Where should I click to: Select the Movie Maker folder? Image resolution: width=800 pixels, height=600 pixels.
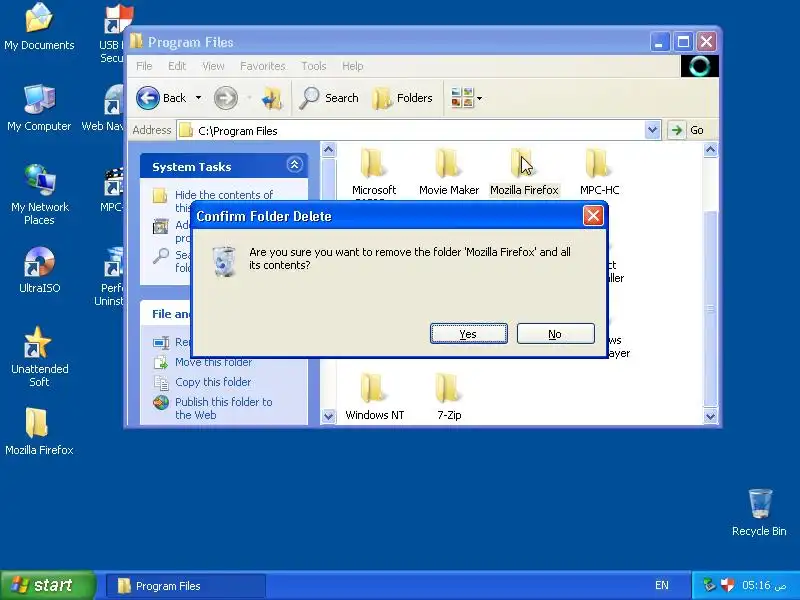[x=448, y=172]
